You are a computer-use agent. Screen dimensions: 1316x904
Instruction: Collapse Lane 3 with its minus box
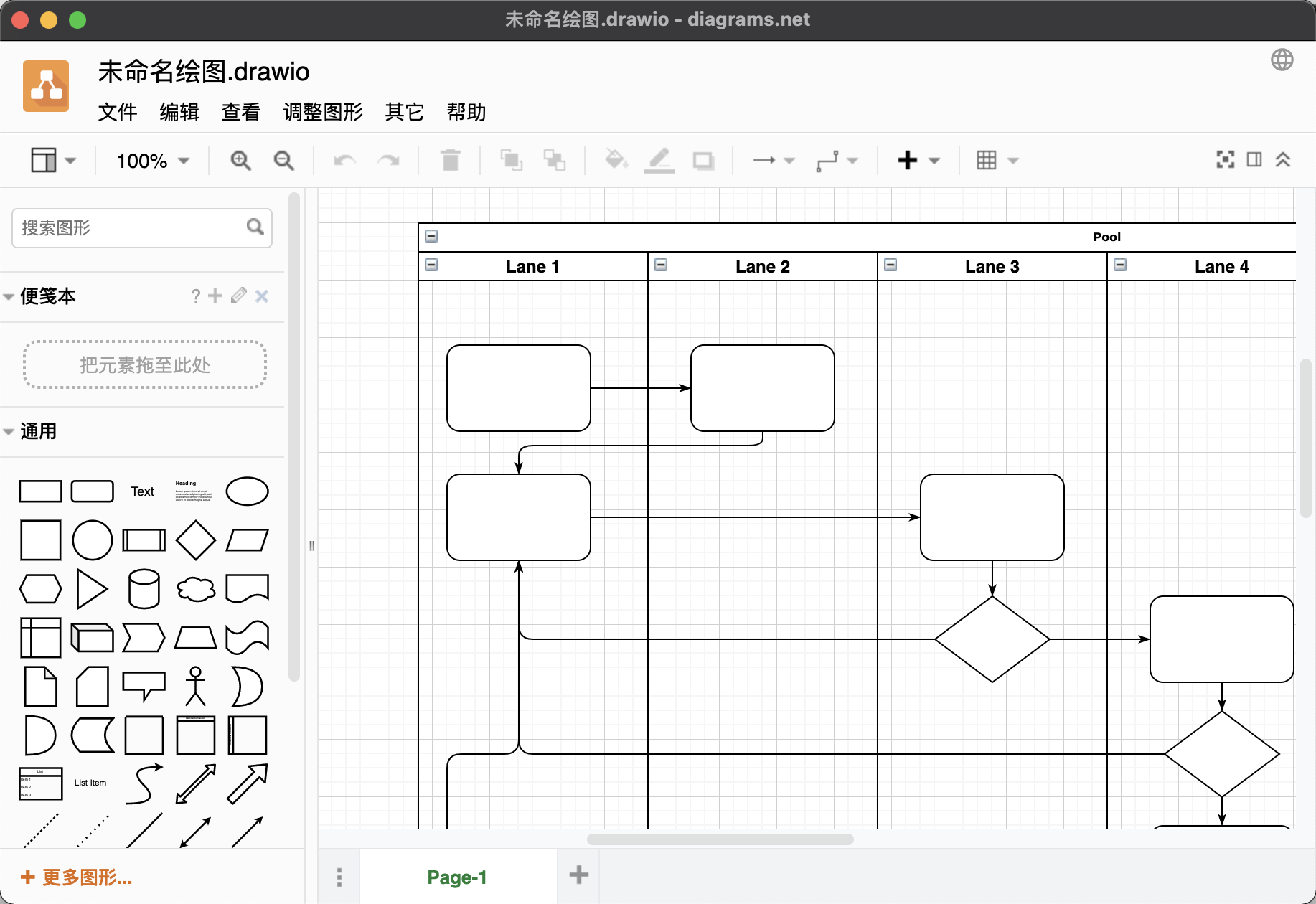click(x=890, y=265)
